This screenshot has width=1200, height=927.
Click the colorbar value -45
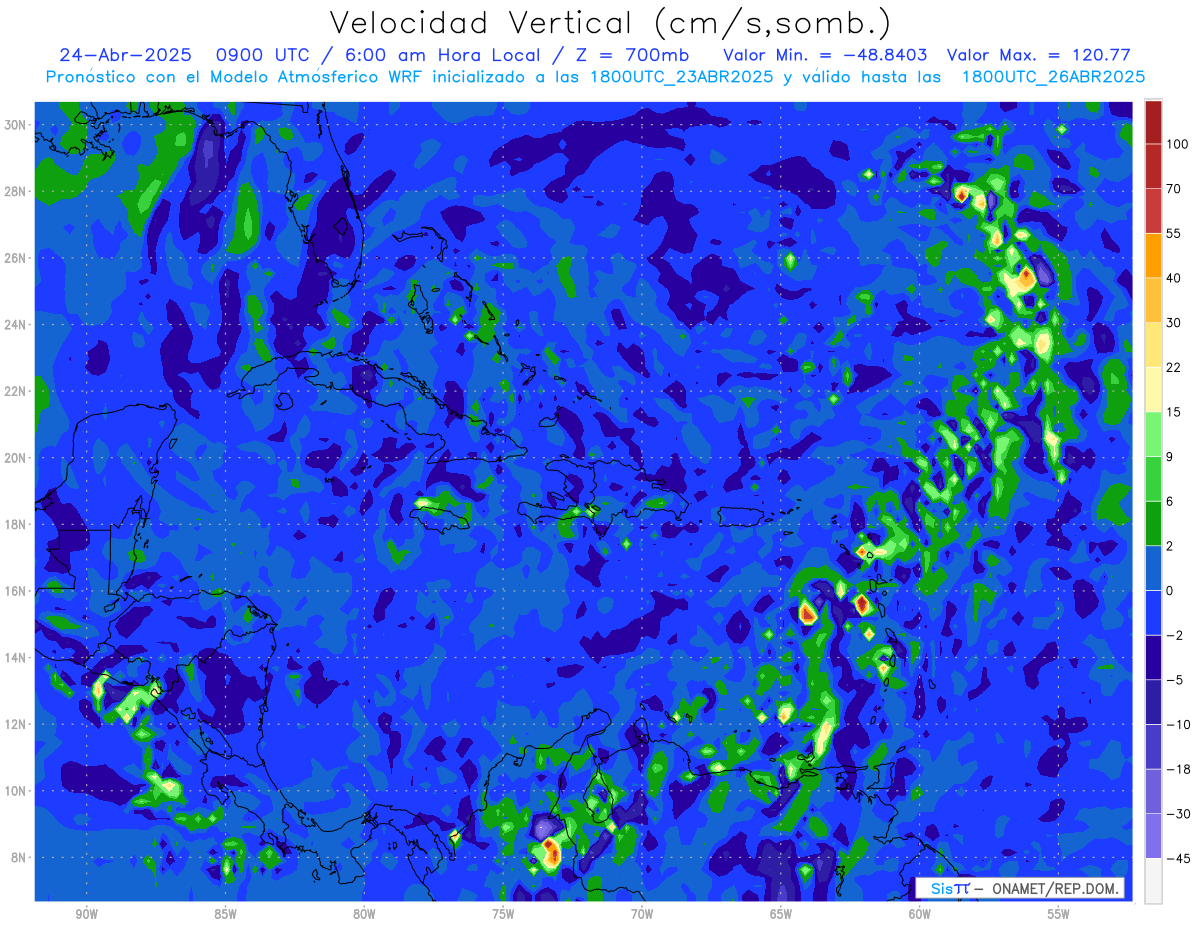click(x=1177, y=858)
